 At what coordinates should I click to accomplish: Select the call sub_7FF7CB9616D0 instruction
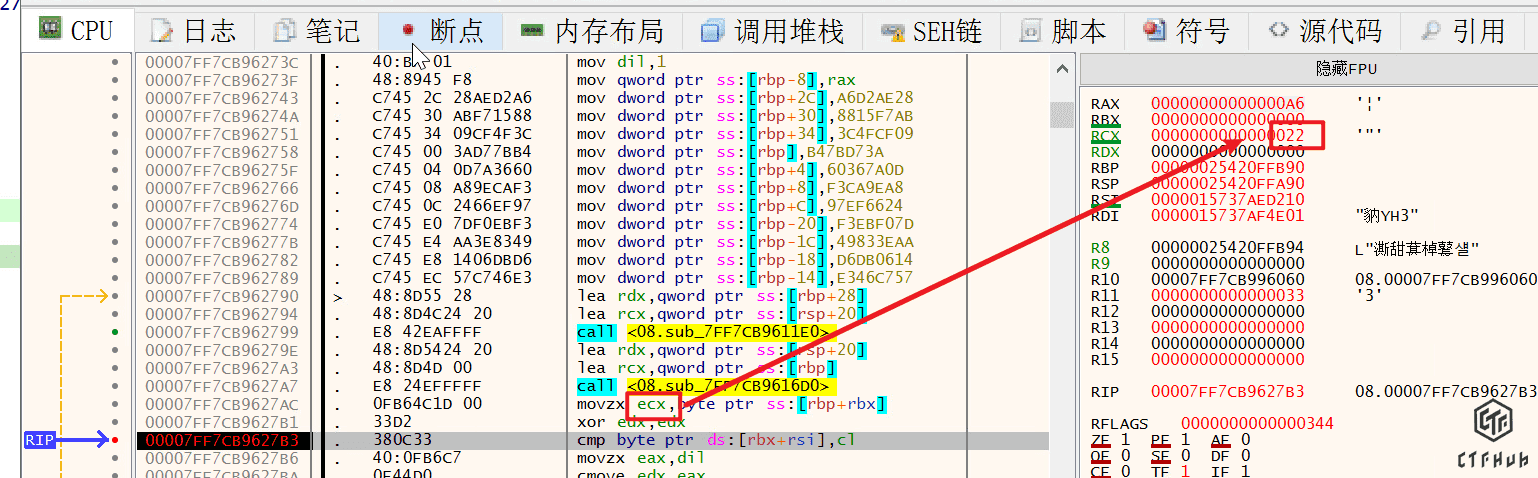point(706,386)
